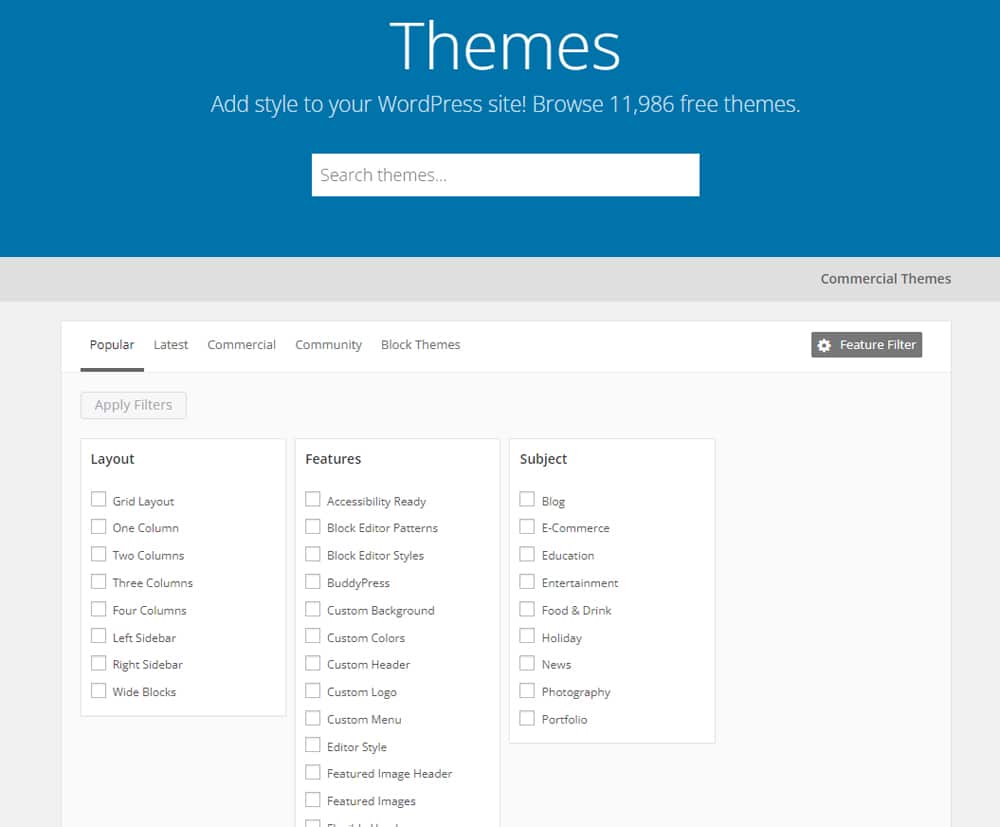Enable the Two Columns layout filter

[98, 554]
